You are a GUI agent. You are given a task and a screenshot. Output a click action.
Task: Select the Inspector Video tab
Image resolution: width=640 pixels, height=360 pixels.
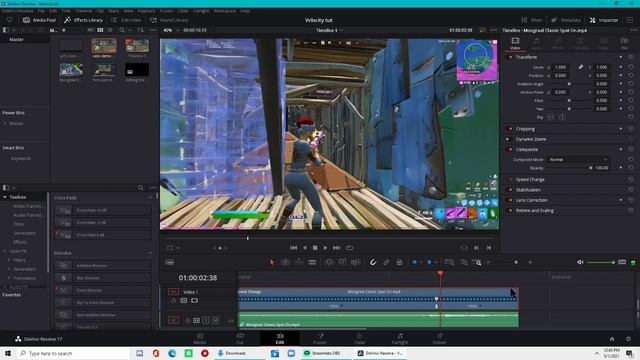(x=515, y=43)
